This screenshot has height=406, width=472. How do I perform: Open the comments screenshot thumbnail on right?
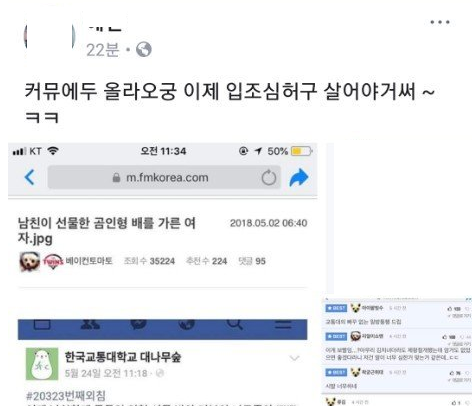(397, 352)
